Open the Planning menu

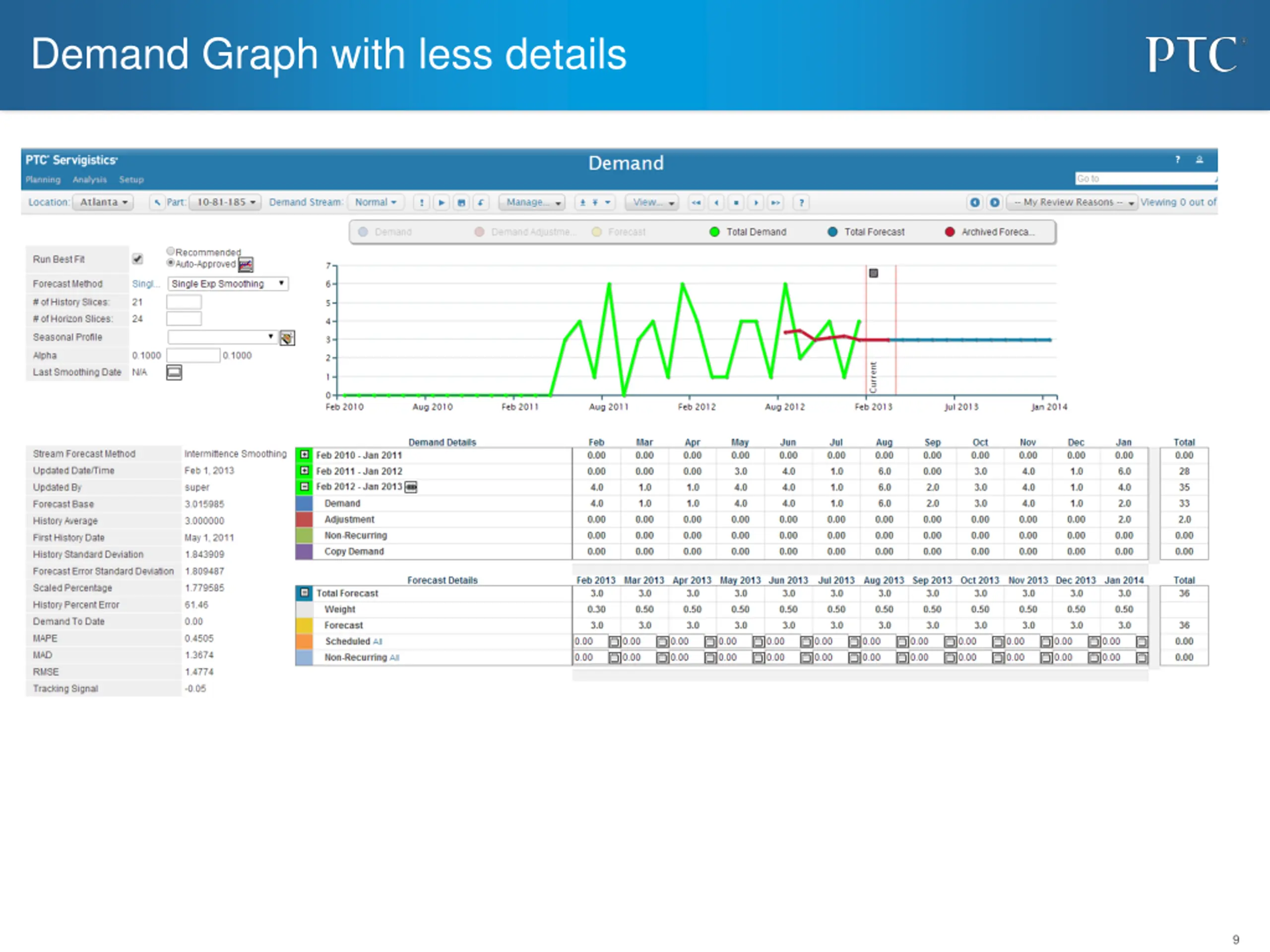(43, 179)
